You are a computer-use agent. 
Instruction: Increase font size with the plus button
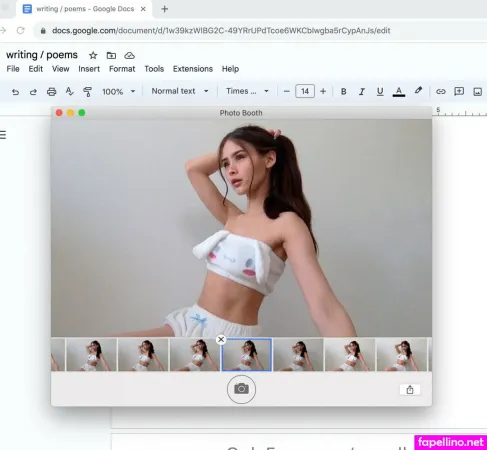(x=323, y=91)
